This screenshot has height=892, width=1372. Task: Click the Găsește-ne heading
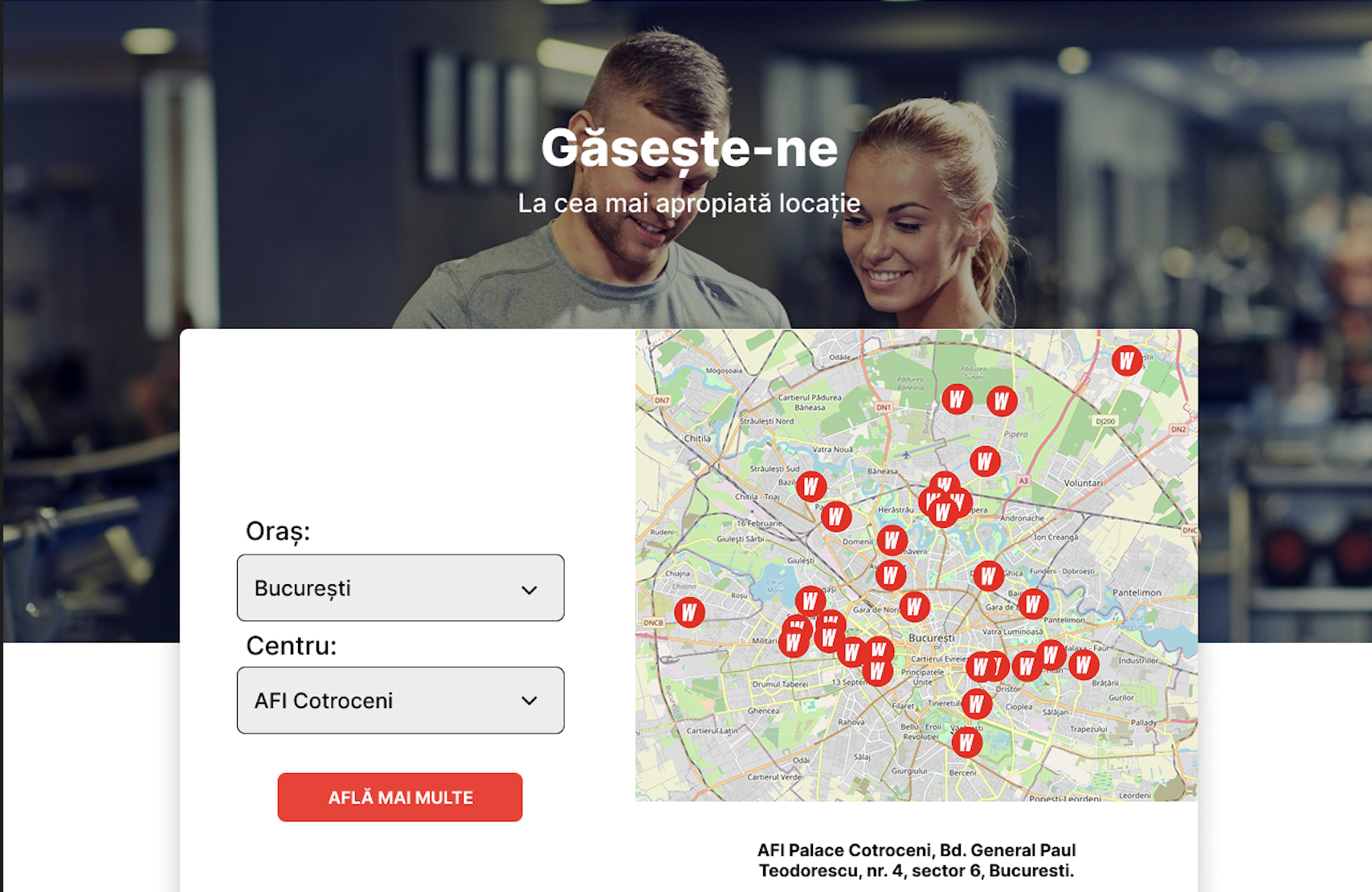coord(689,149)
